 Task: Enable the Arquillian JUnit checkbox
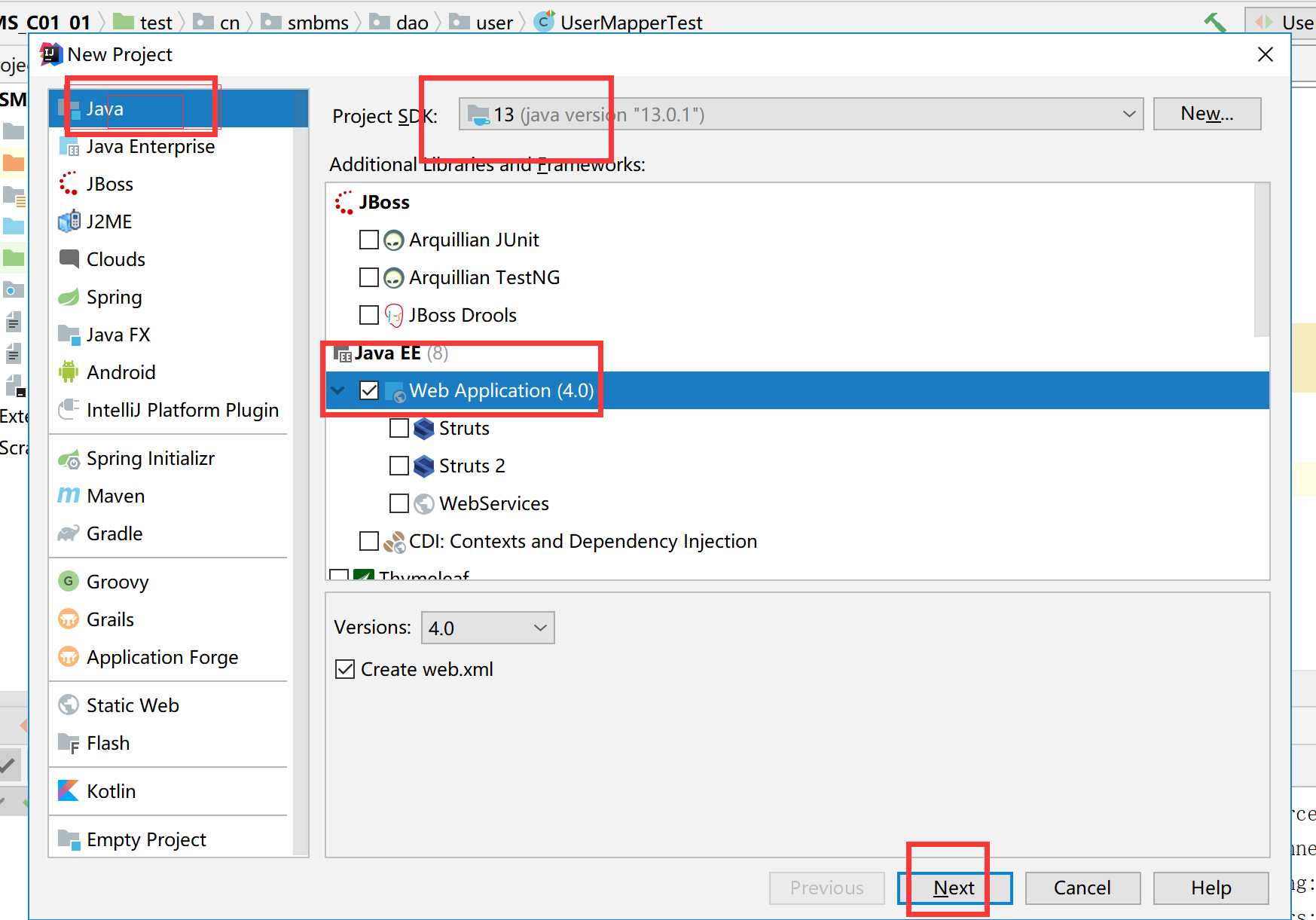click(369, 240)
